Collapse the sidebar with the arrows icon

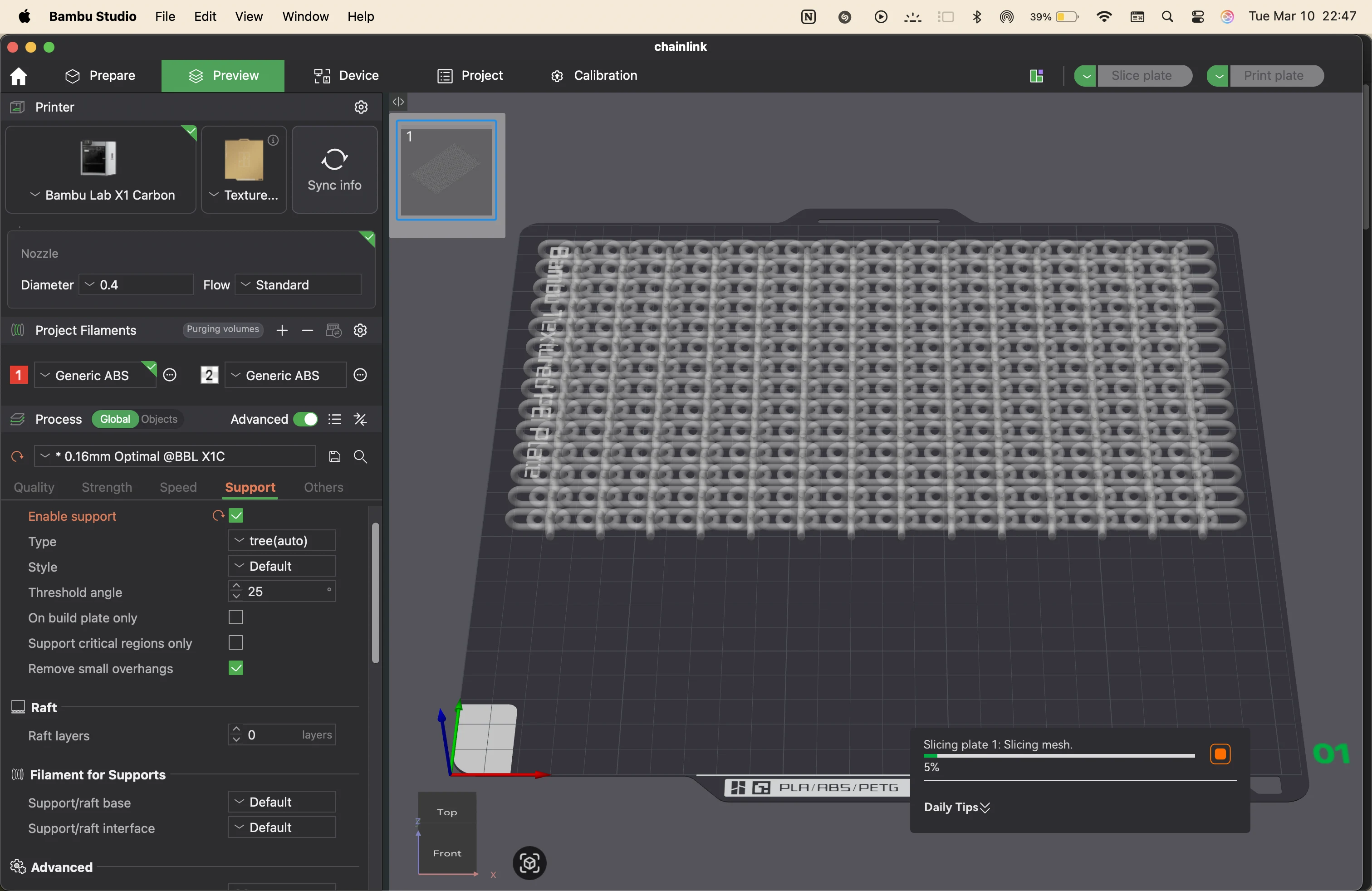[398, 102]
